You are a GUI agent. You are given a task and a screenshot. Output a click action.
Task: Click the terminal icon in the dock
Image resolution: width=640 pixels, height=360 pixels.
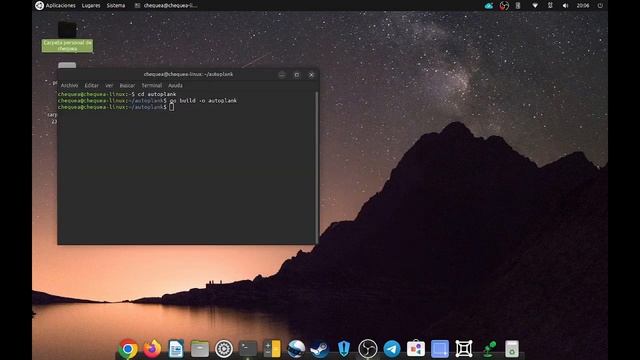pos(248,349)
